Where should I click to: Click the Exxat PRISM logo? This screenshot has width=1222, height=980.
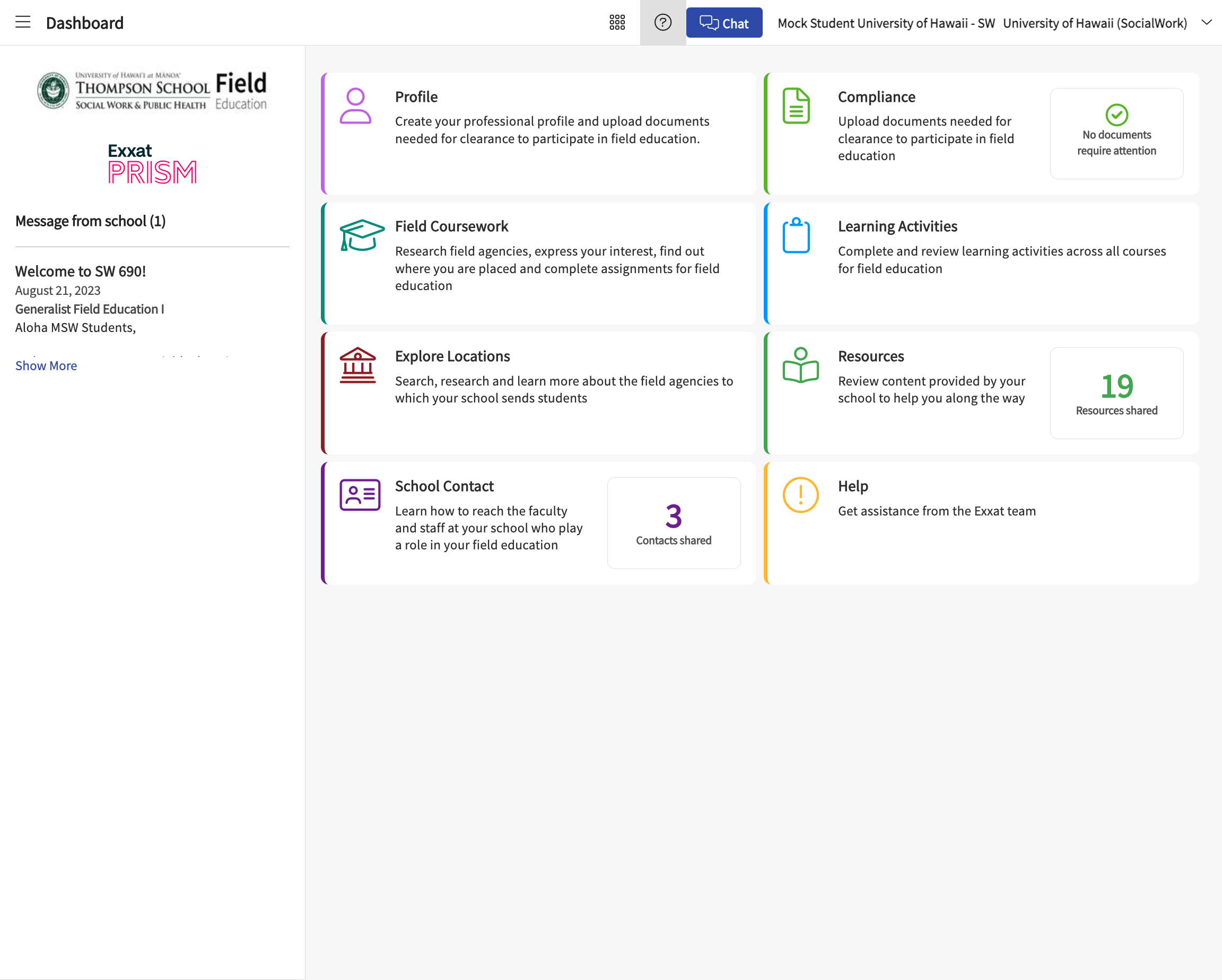pyautogui.click(x=152, y=163)
